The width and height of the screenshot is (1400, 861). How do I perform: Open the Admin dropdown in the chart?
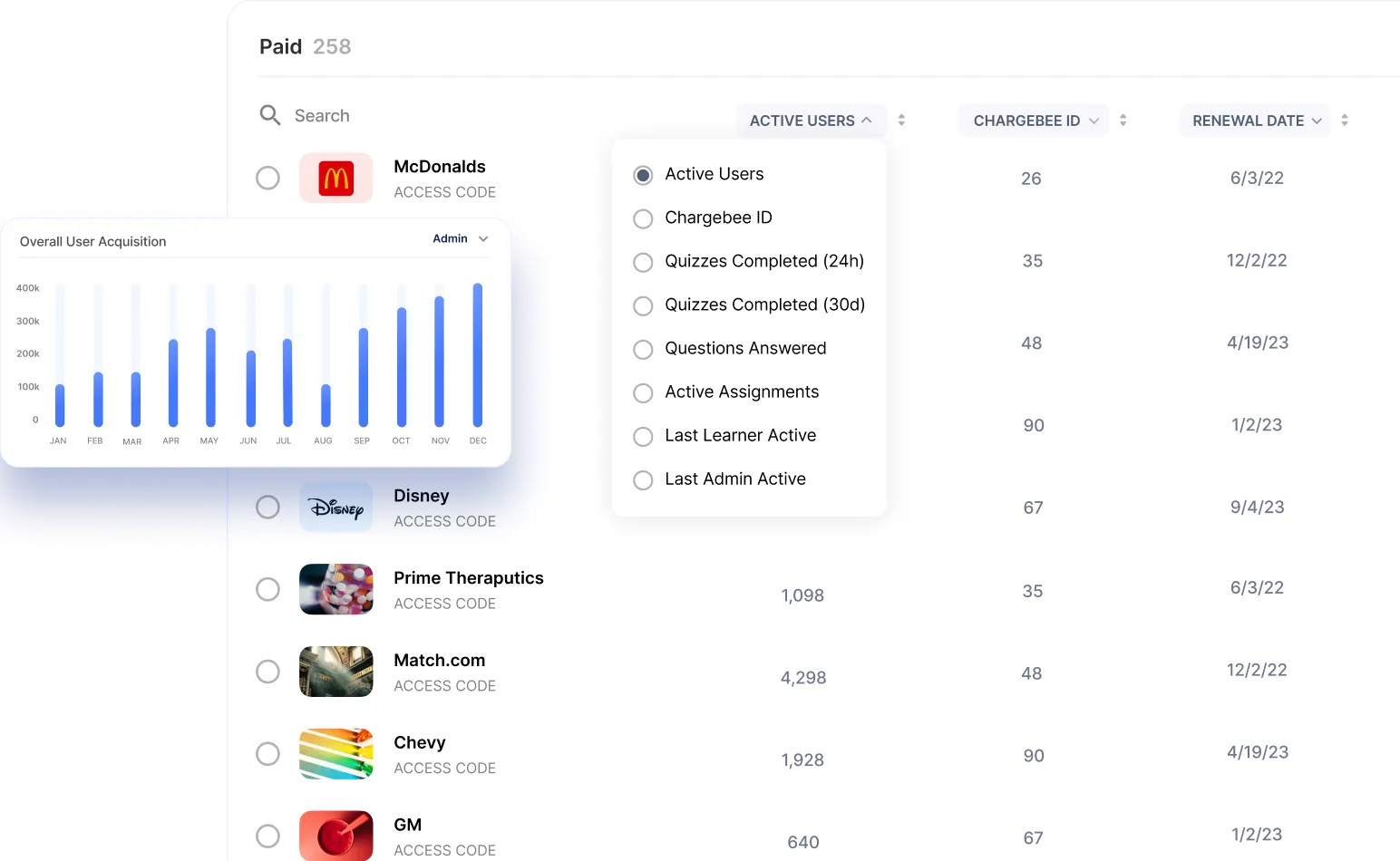tap(461, 238)
